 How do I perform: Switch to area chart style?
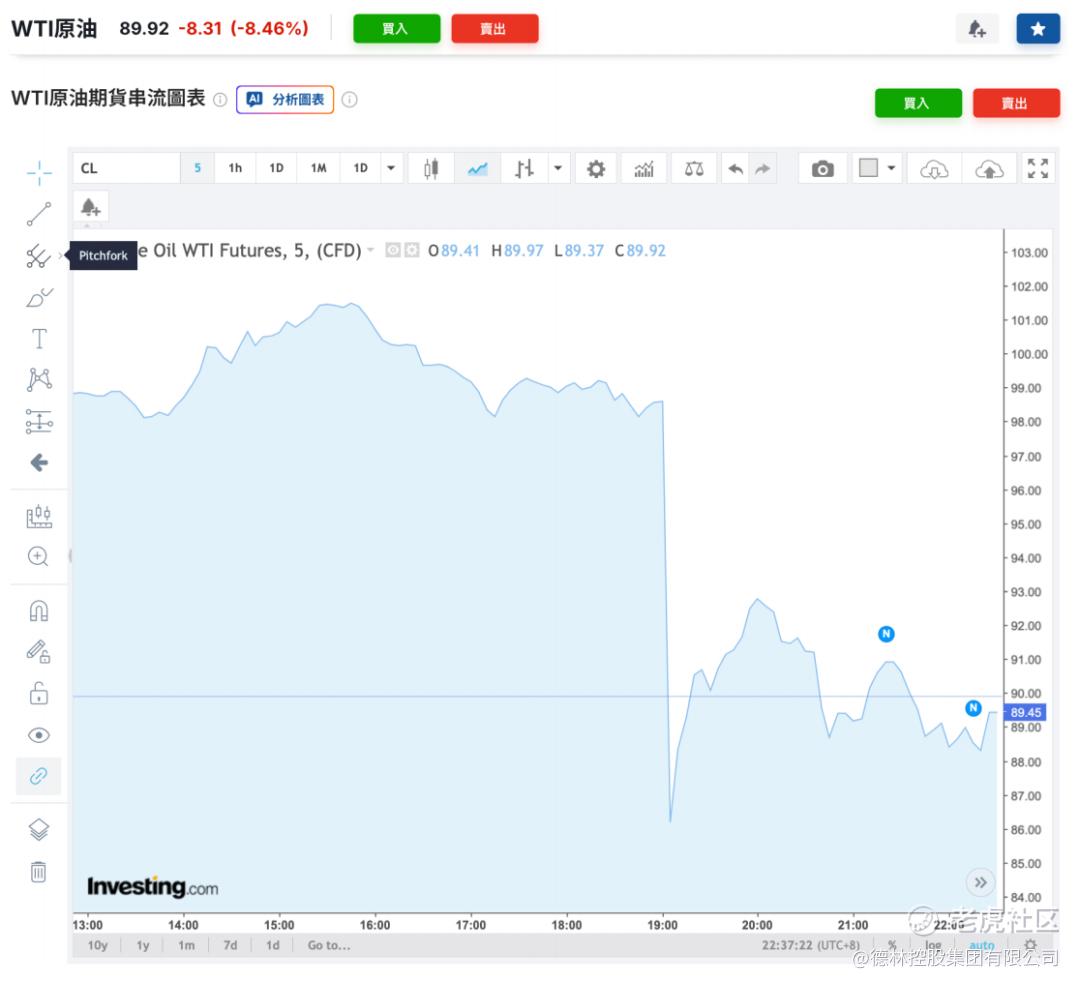tap(477, 168)
